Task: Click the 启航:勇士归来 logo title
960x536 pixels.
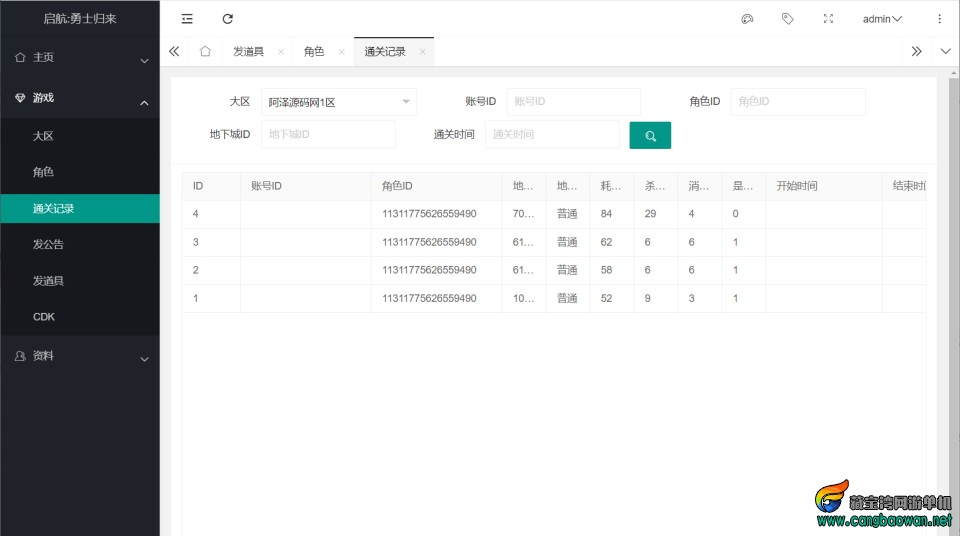Action: tap(80, 19)
